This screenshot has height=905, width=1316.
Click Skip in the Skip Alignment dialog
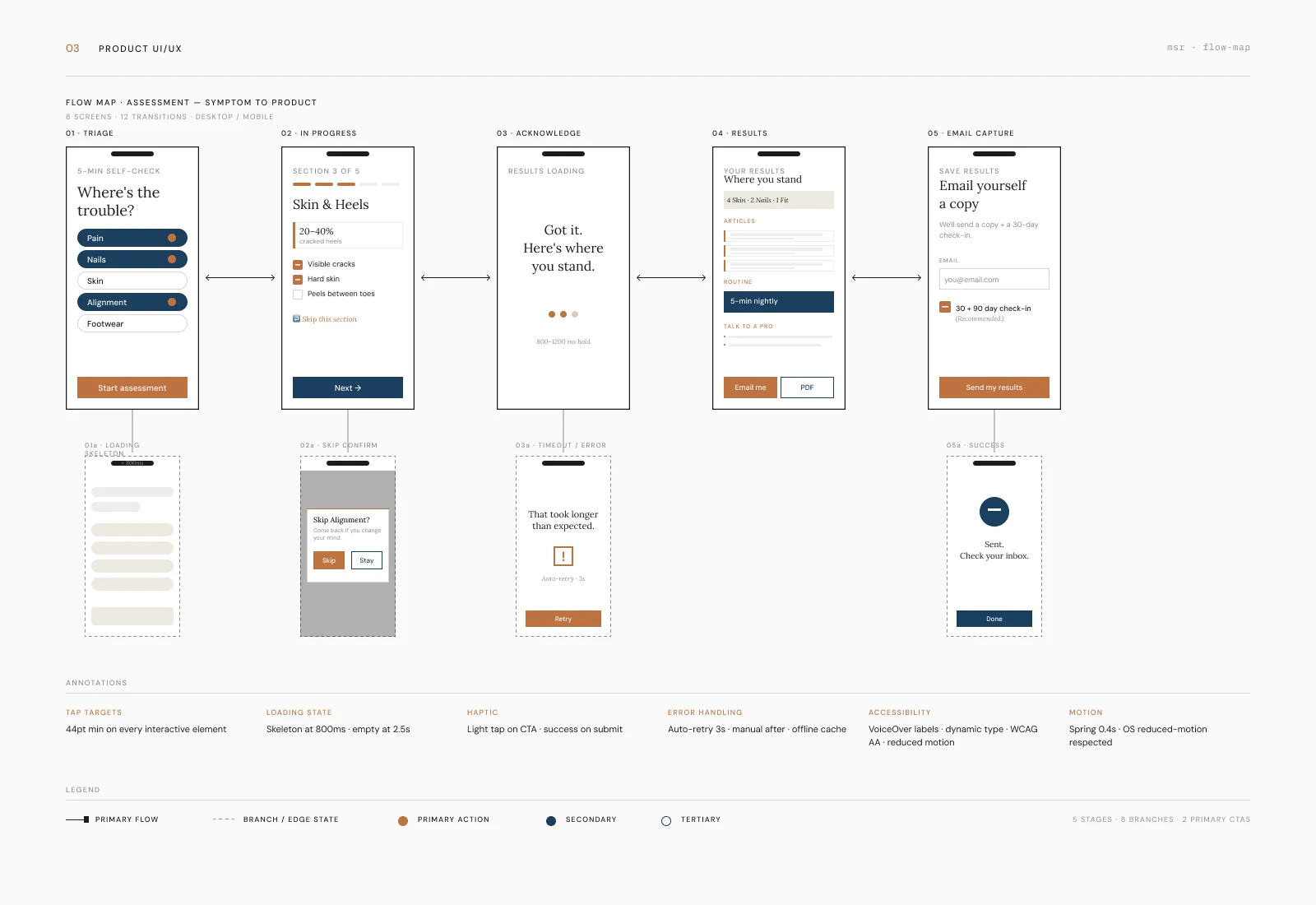pyautogui.click(x=329, y=560)
